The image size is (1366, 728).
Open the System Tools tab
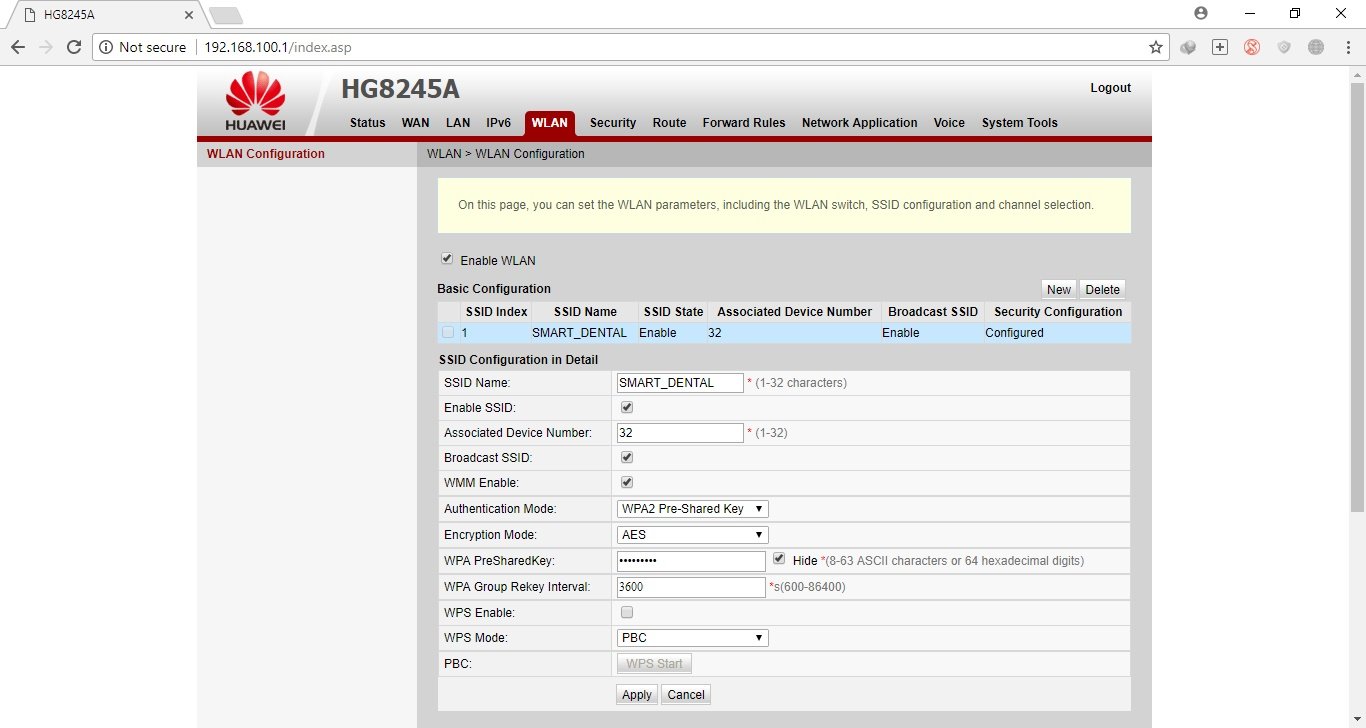coord(1019,123)
